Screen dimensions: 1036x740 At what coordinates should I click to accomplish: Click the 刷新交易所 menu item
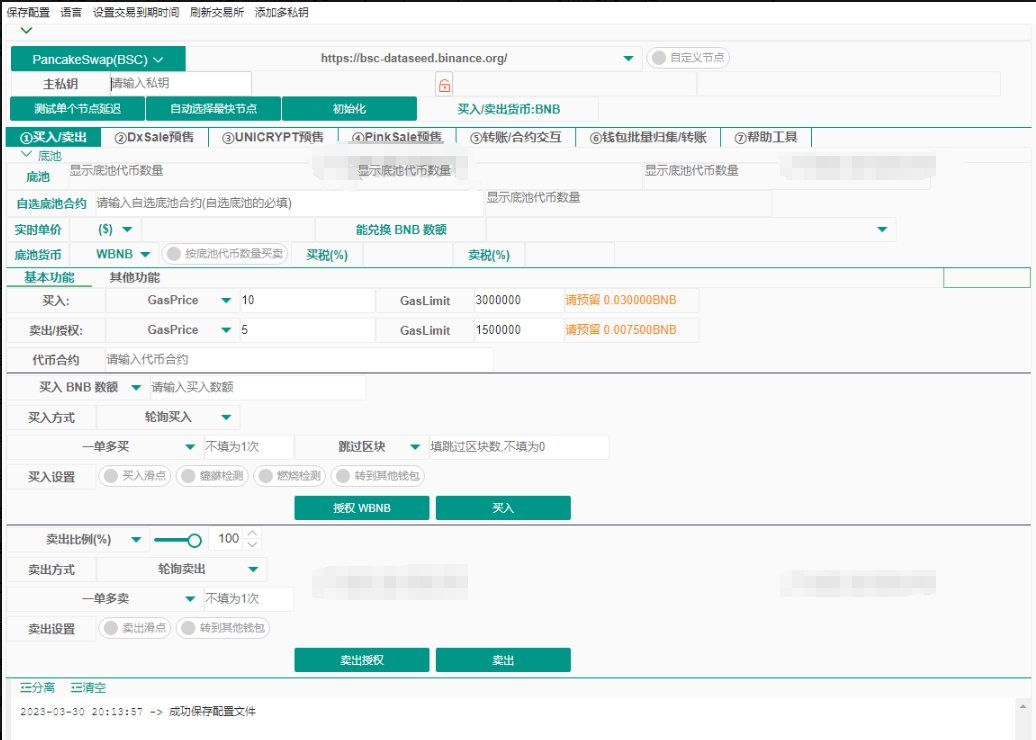coord(217,12)
